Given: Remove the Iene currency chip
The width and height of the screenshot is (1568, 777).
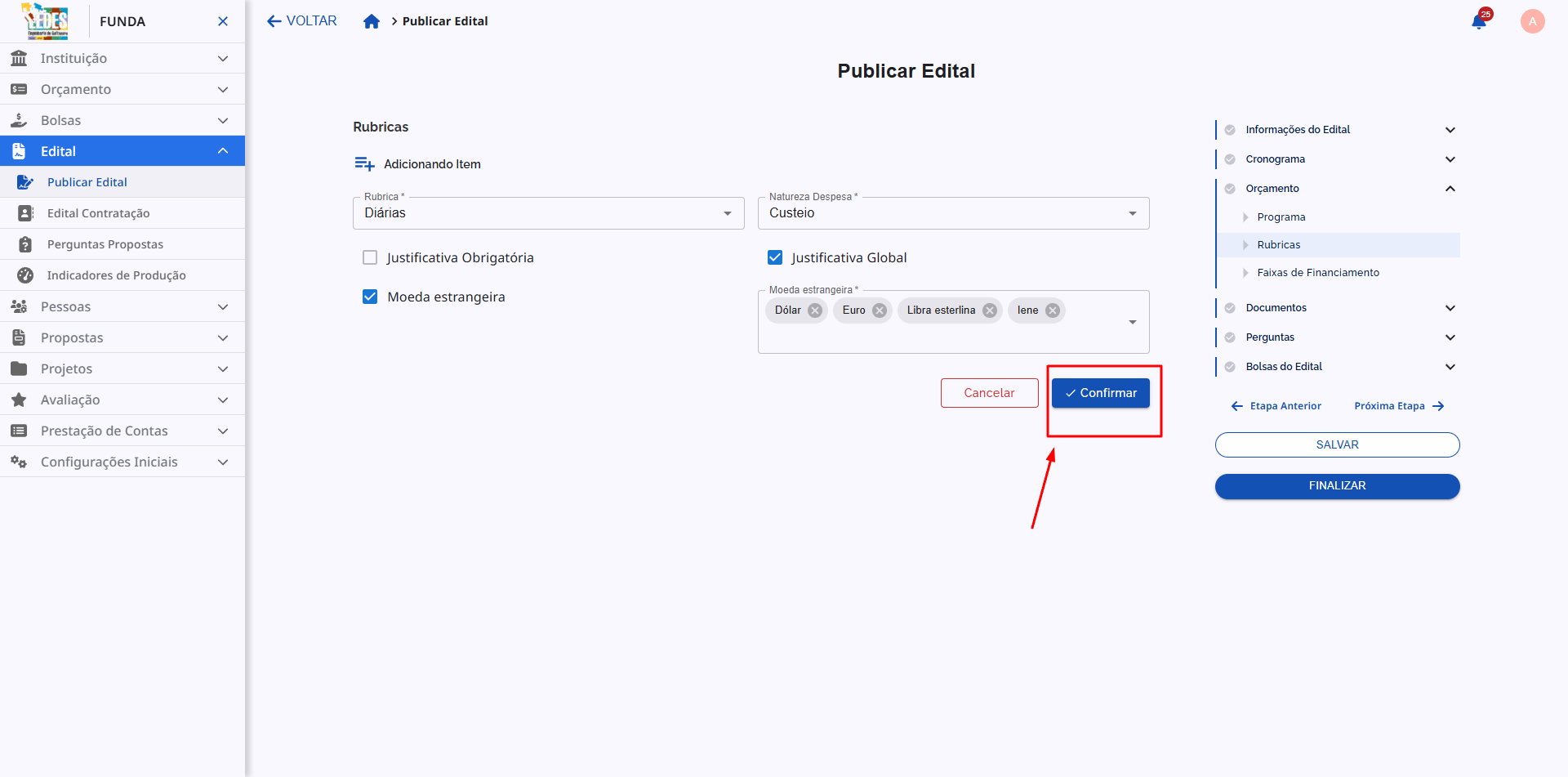Looking at the screenshot, I should click(1053, 310).
